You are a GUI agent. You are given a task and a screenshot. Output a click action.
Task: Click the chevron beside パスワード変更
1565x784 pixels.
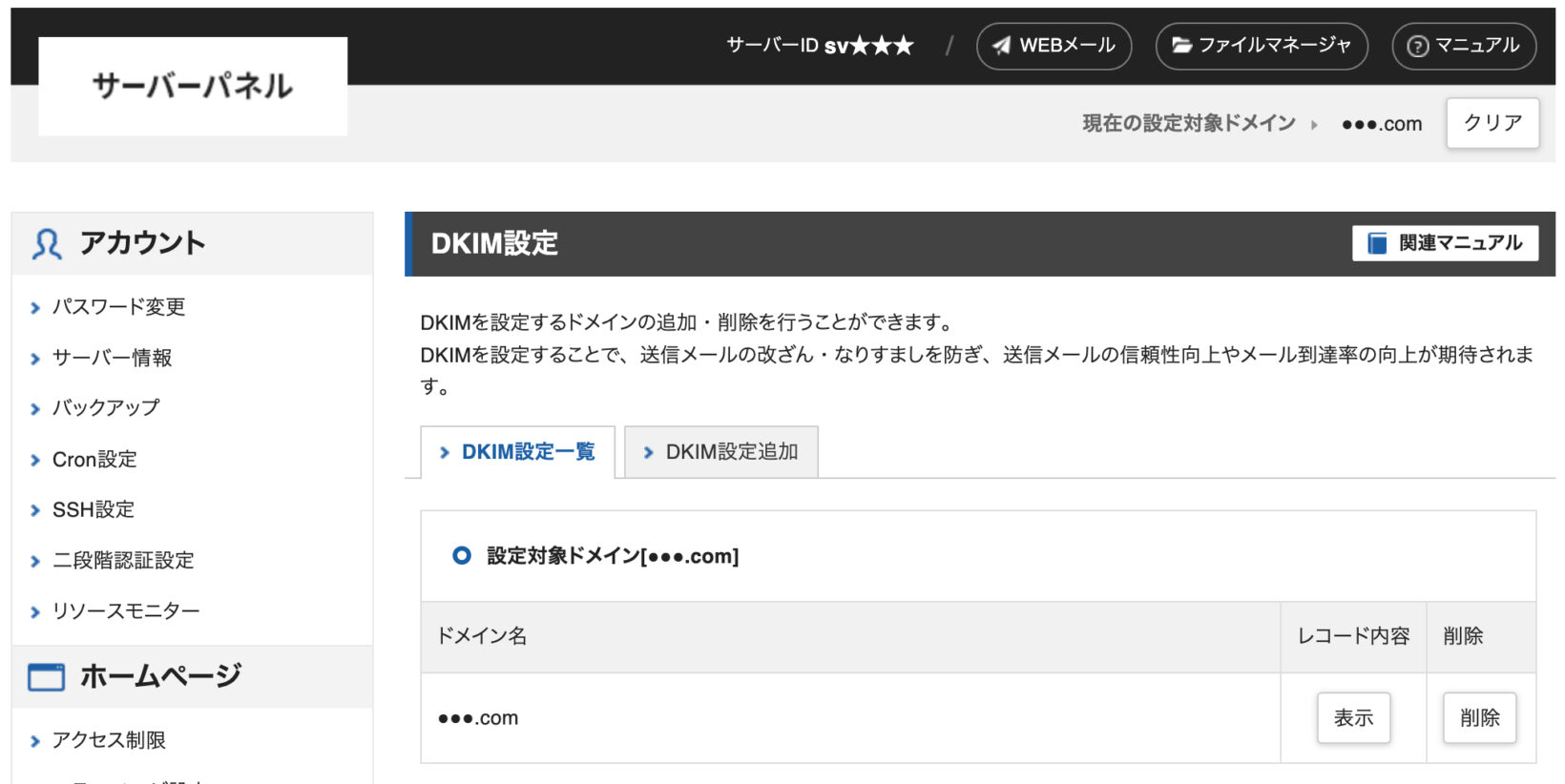35,308
